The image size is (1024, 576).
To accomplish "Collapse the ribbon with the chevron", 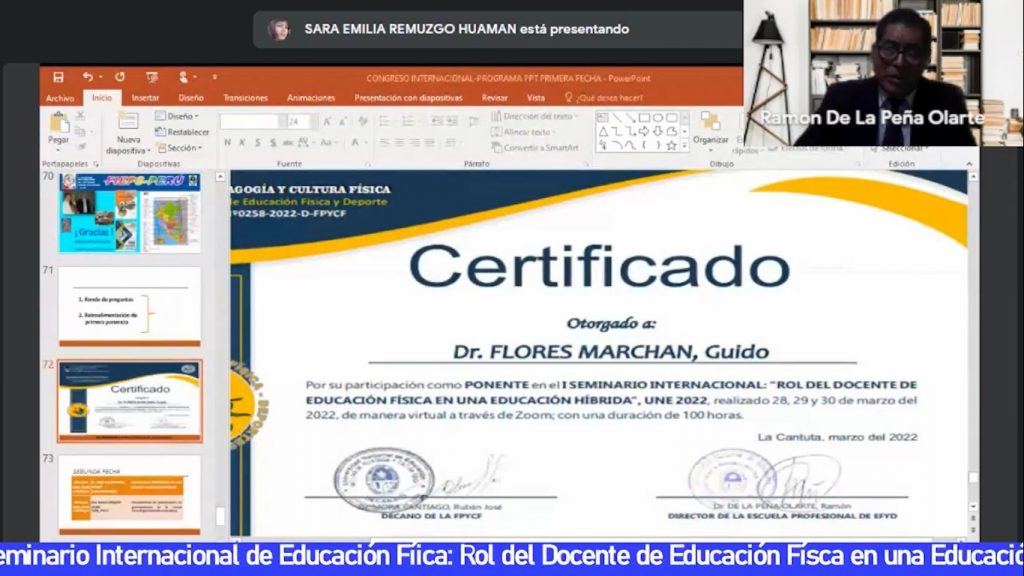I will (969, 164).
